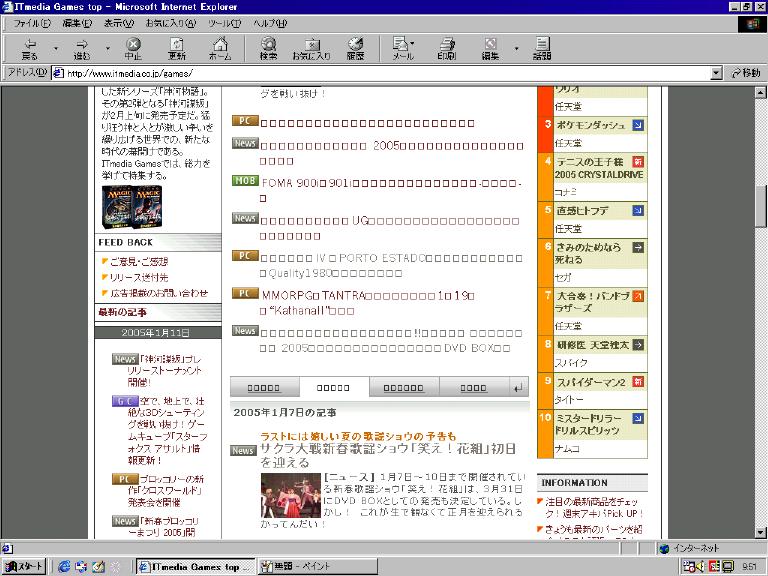Click the 新 badge beside テニスの王子様
The width and height of the screenshot is (768, 576).
638,162
